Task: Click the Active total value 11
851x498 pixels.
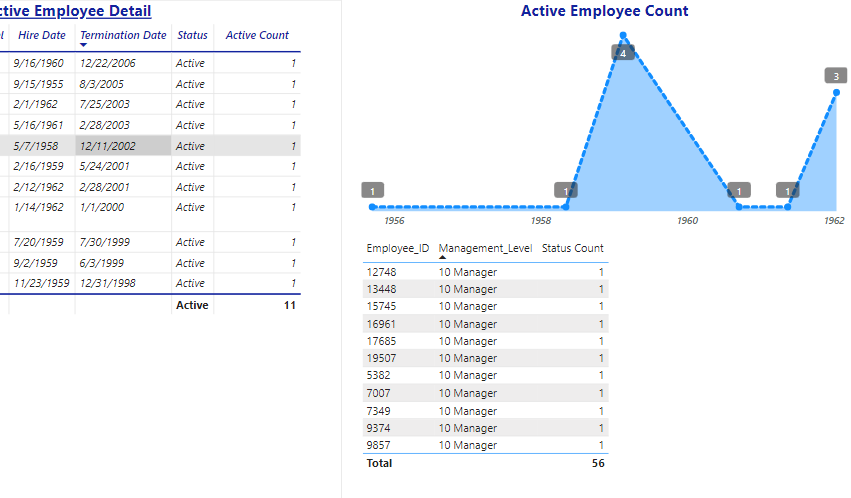Action: [x=290, y=305]
